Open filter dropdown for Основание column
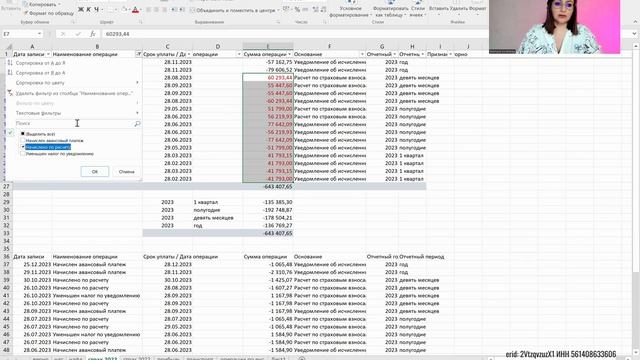Image resolution: width=640 pixels, height=360 pixels. click(x=362, y=54)
